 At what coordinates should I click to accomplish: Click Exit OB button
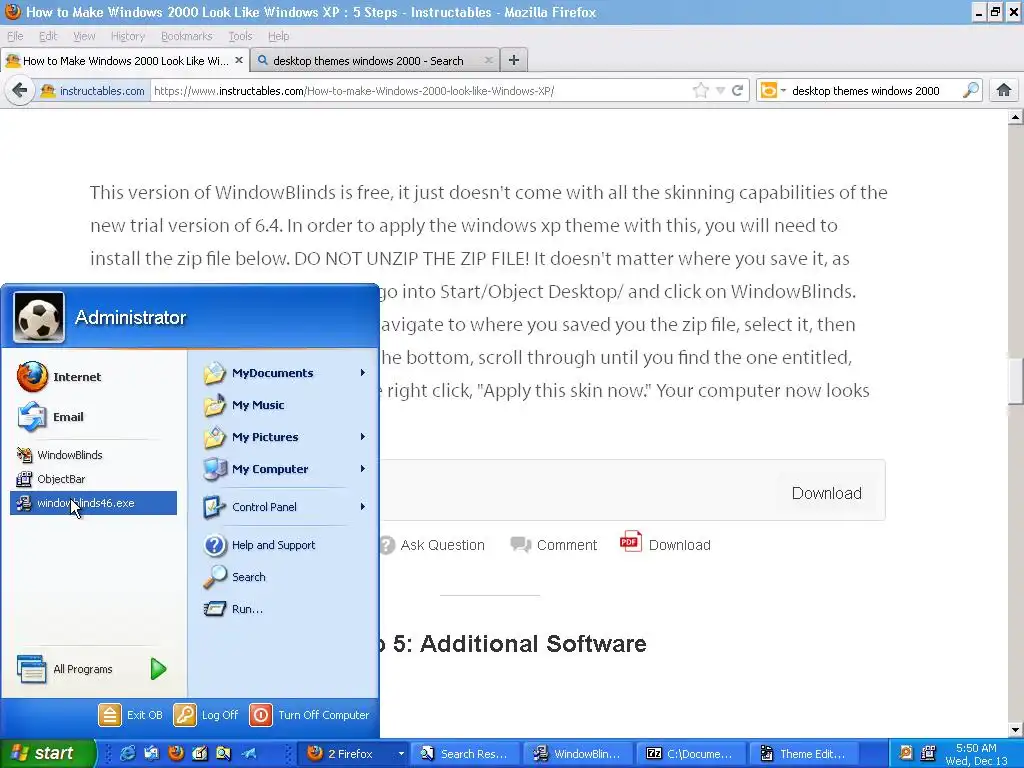pyautogui.click(x=131, y=715)
